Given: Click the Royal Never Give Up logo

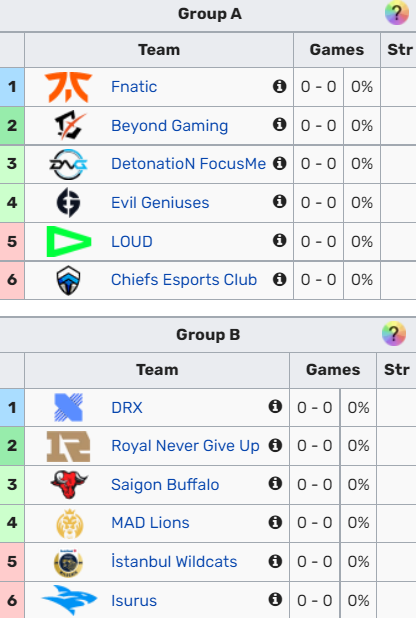Looking at the screenshot, I should [x=69, y=446].
